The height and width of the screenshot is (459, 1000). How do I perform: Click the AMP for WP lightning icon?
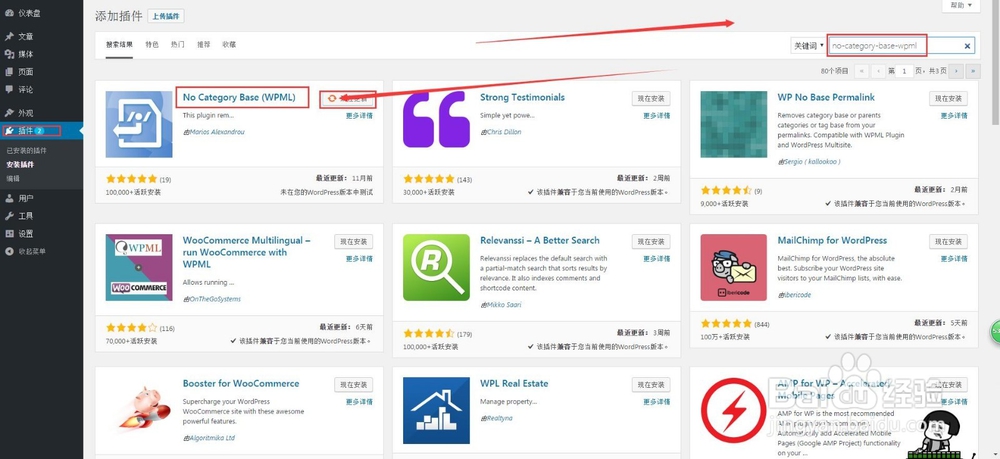[x=733, y=410]
